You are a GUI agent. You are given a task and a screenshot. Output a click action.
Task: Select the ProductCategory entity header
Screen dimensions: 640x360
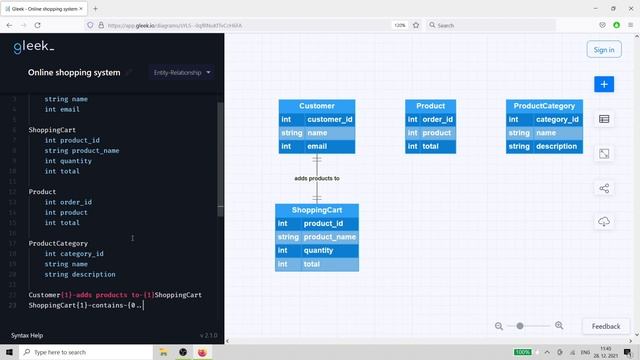544,106
